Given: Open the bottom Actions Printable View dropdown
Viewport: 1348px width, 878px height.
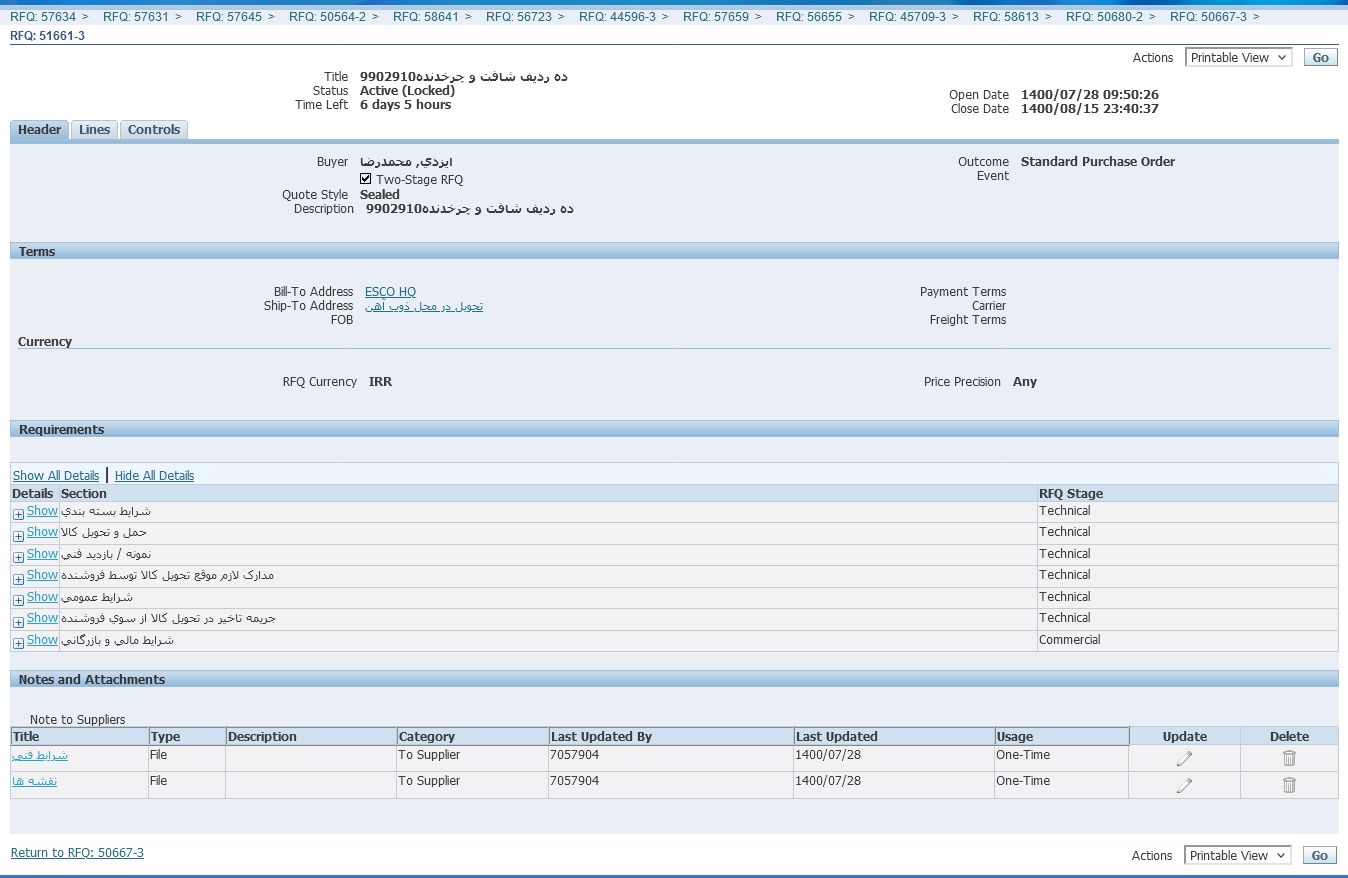Looking at the screenshot, I should [x=1238, y=855].
